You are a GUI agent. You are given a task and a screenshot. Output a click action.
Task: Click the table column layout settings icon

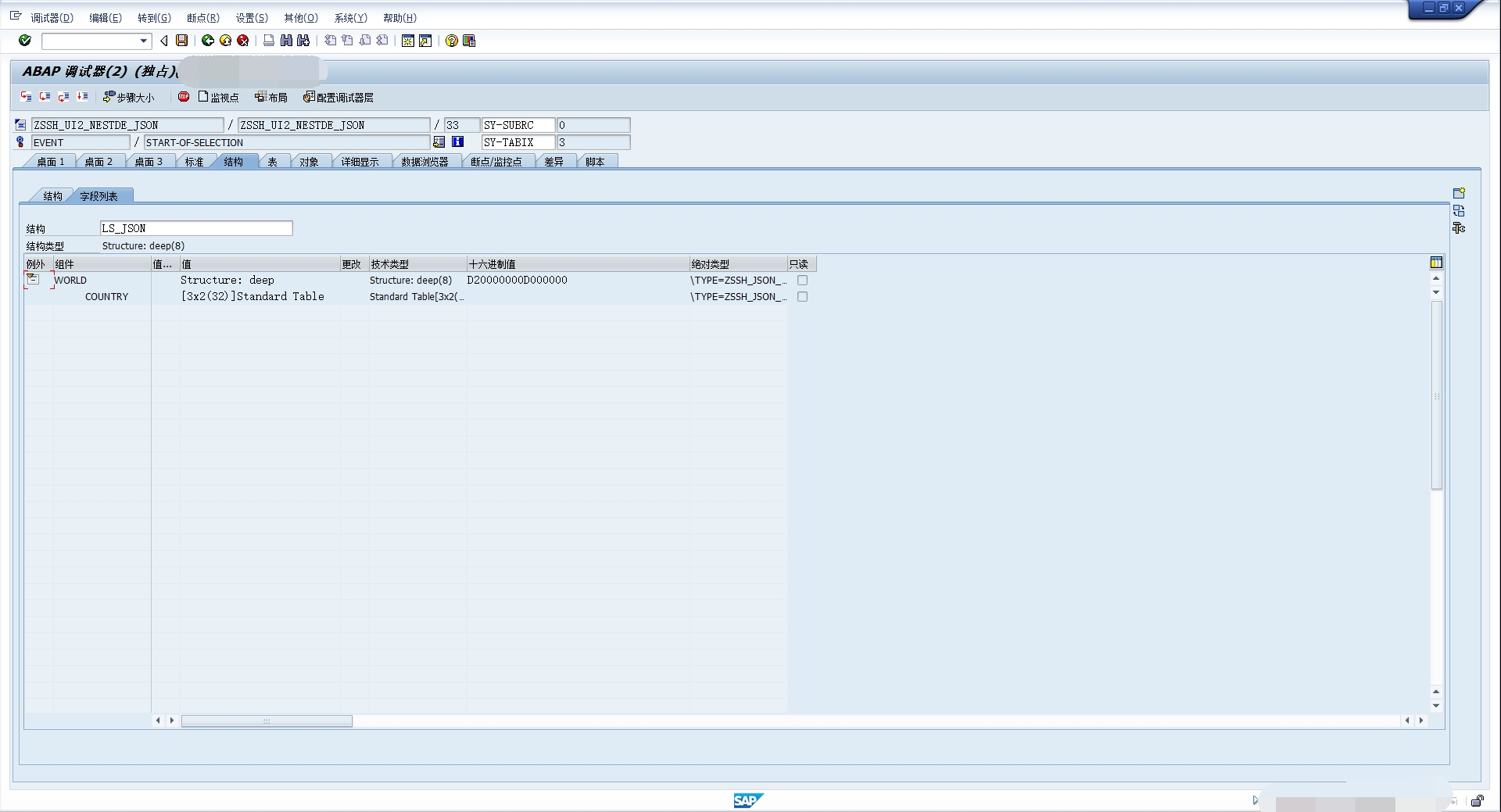(1436, 263)
